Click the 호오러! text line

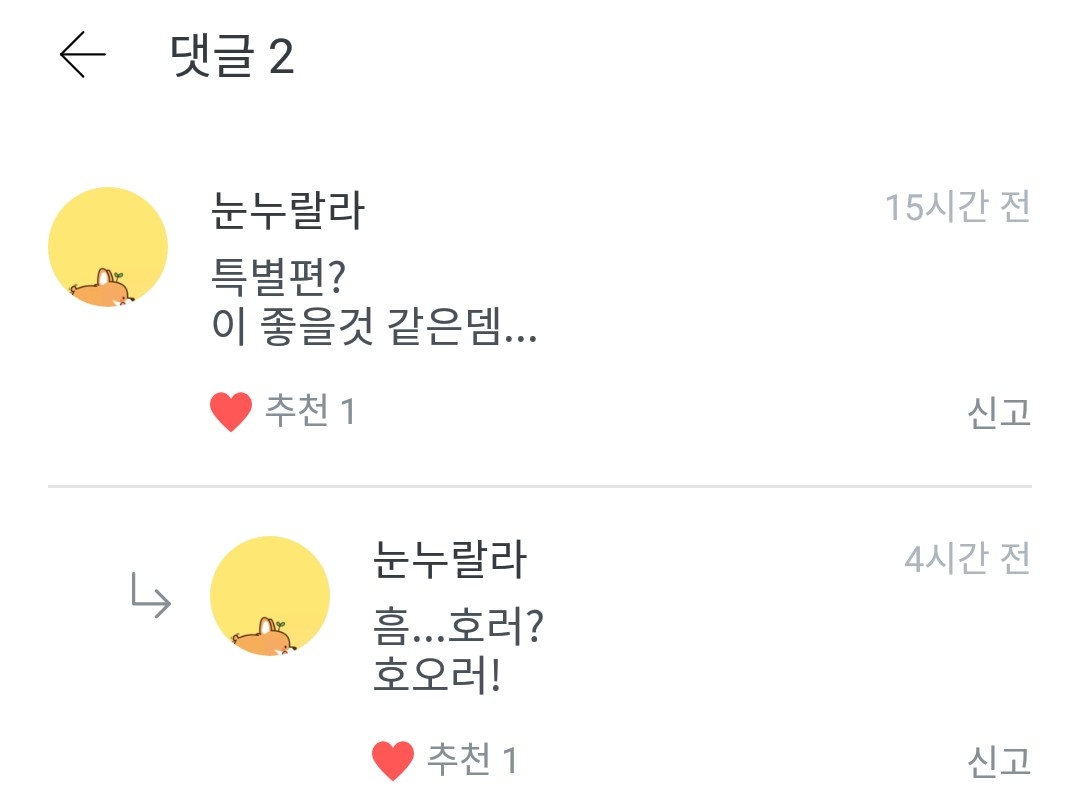click(x=436, y=677)
